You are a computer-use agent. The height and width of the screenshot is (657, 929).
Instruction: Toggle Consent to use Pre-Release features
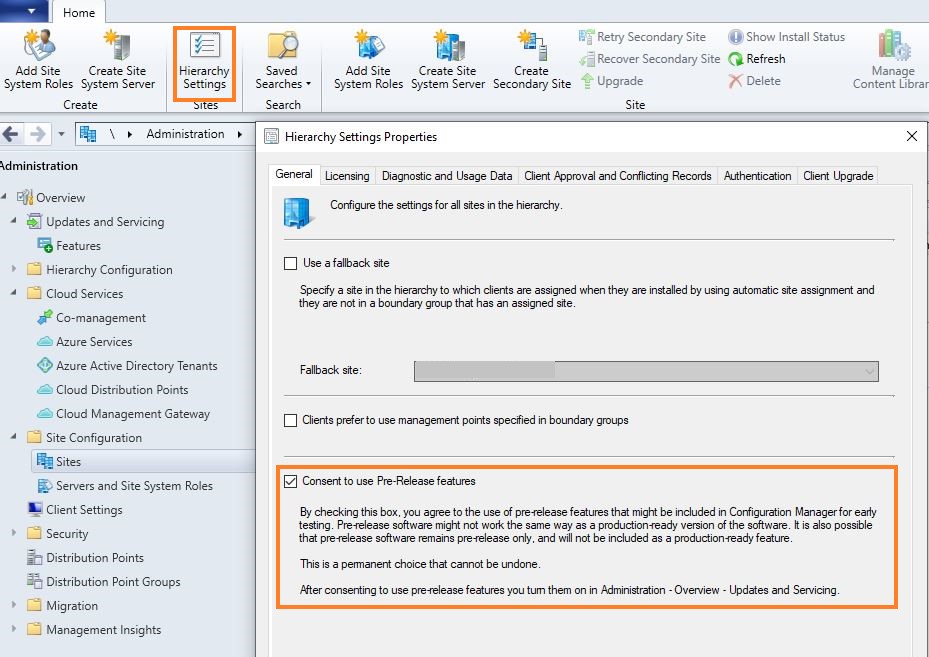[x=290, y=481]
